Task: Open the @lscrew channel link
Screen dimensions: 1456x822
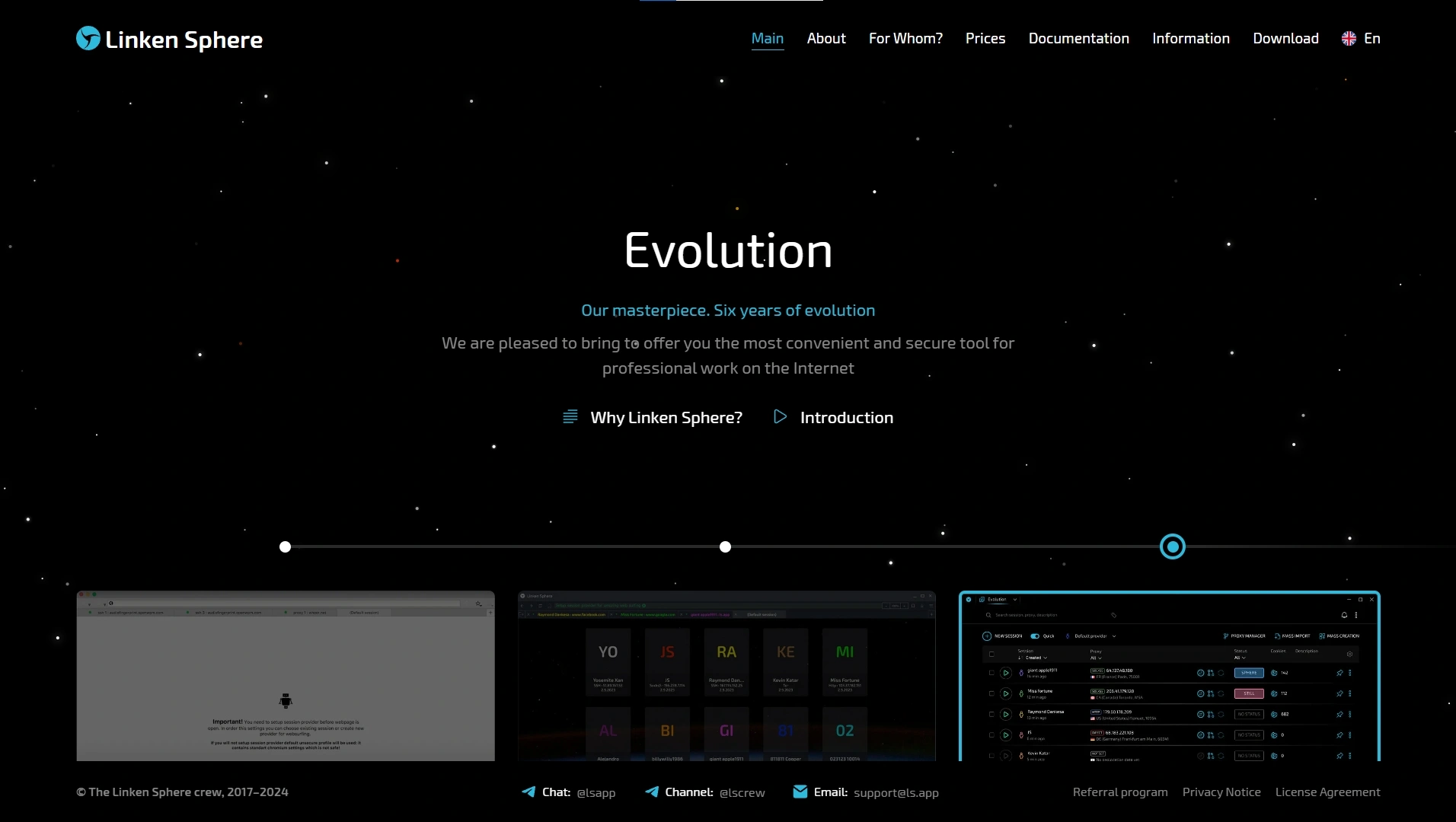Action: (x=742, y=792)
